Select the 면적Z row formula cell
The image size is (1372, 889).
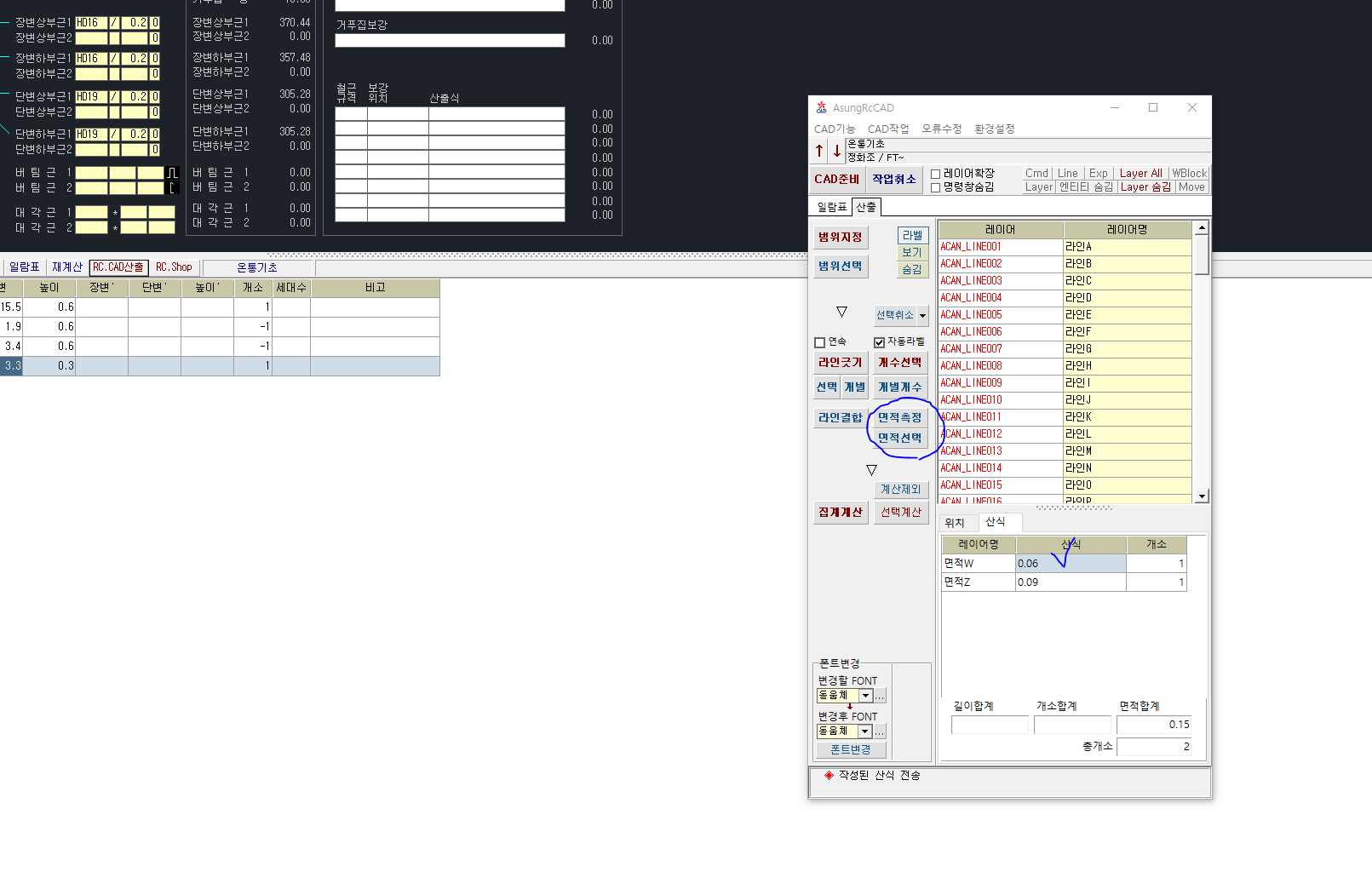[1070, 582]
